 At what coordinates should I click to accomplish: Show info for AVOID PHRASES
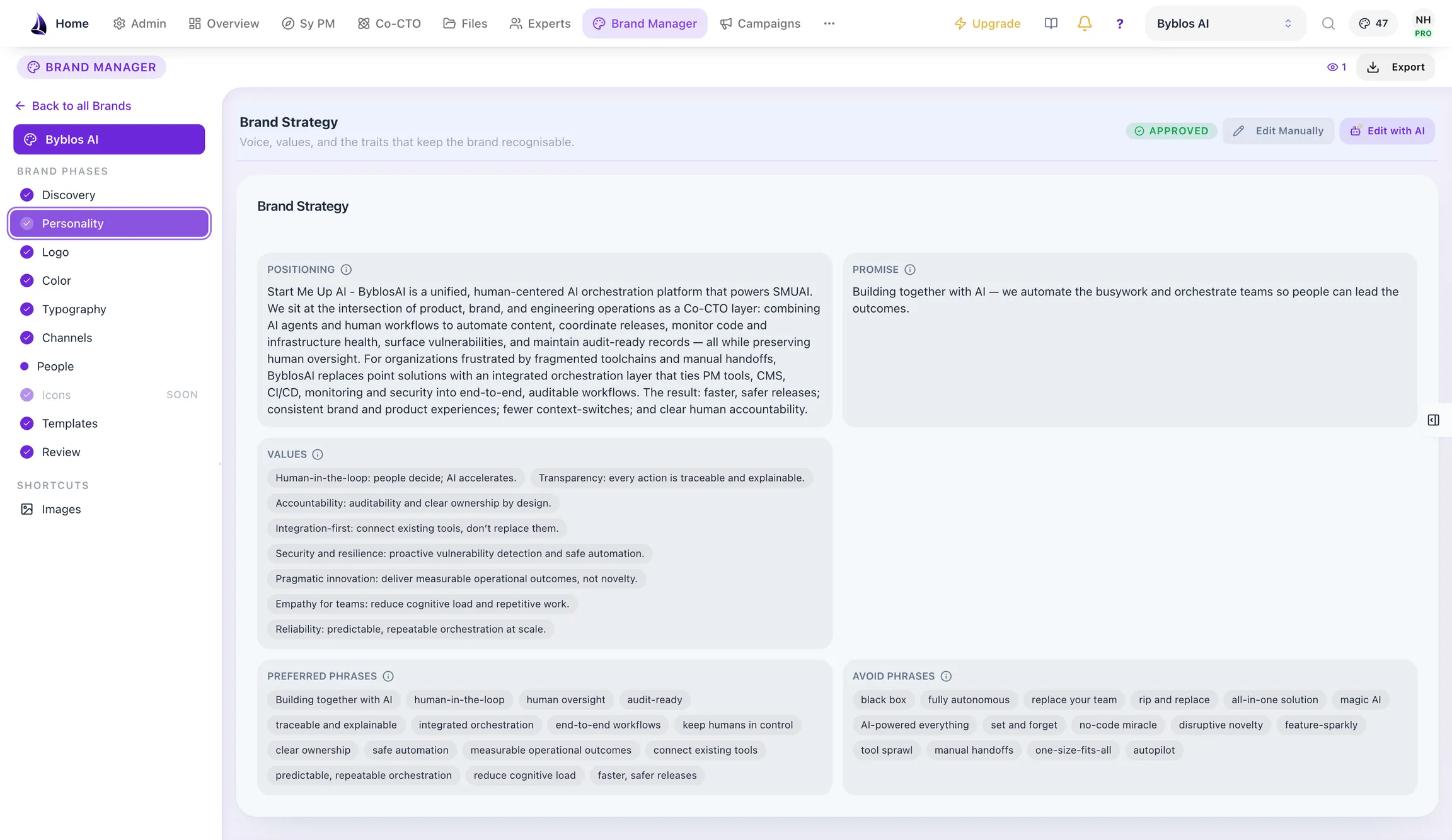pyautogui.click(x=946, y=676)
